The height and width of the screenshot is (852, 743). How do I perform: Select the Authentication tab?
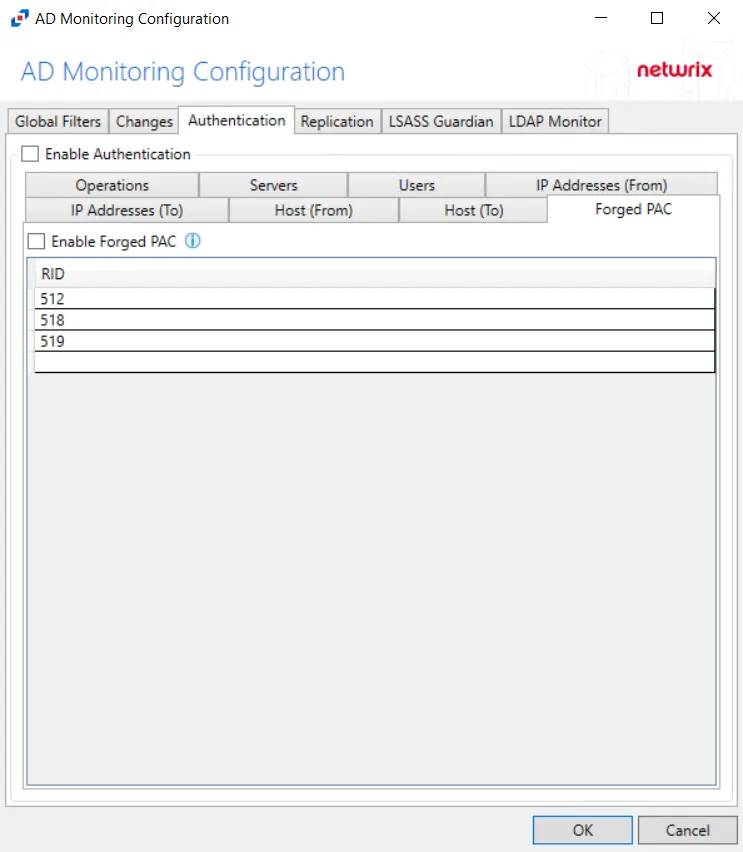tap(236, 120)
